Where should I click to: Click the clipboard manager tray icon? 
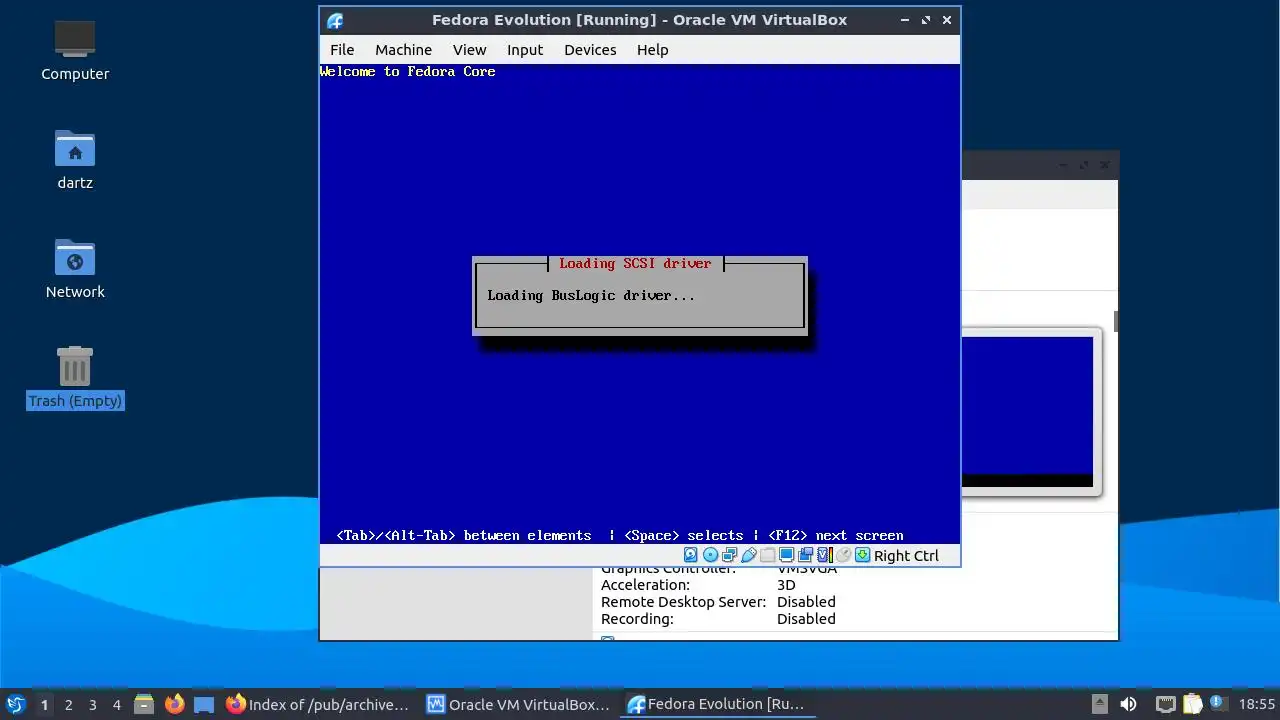click(x=1192, y=704)
